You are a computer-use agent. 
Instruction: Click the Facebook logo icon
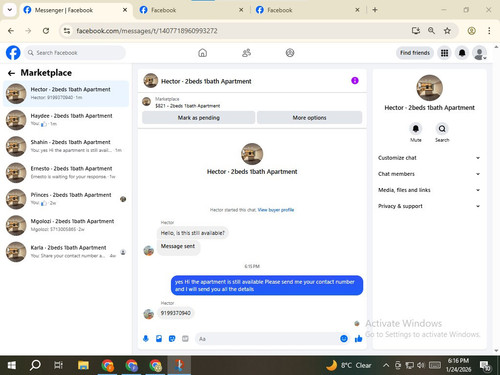point(13,53)
